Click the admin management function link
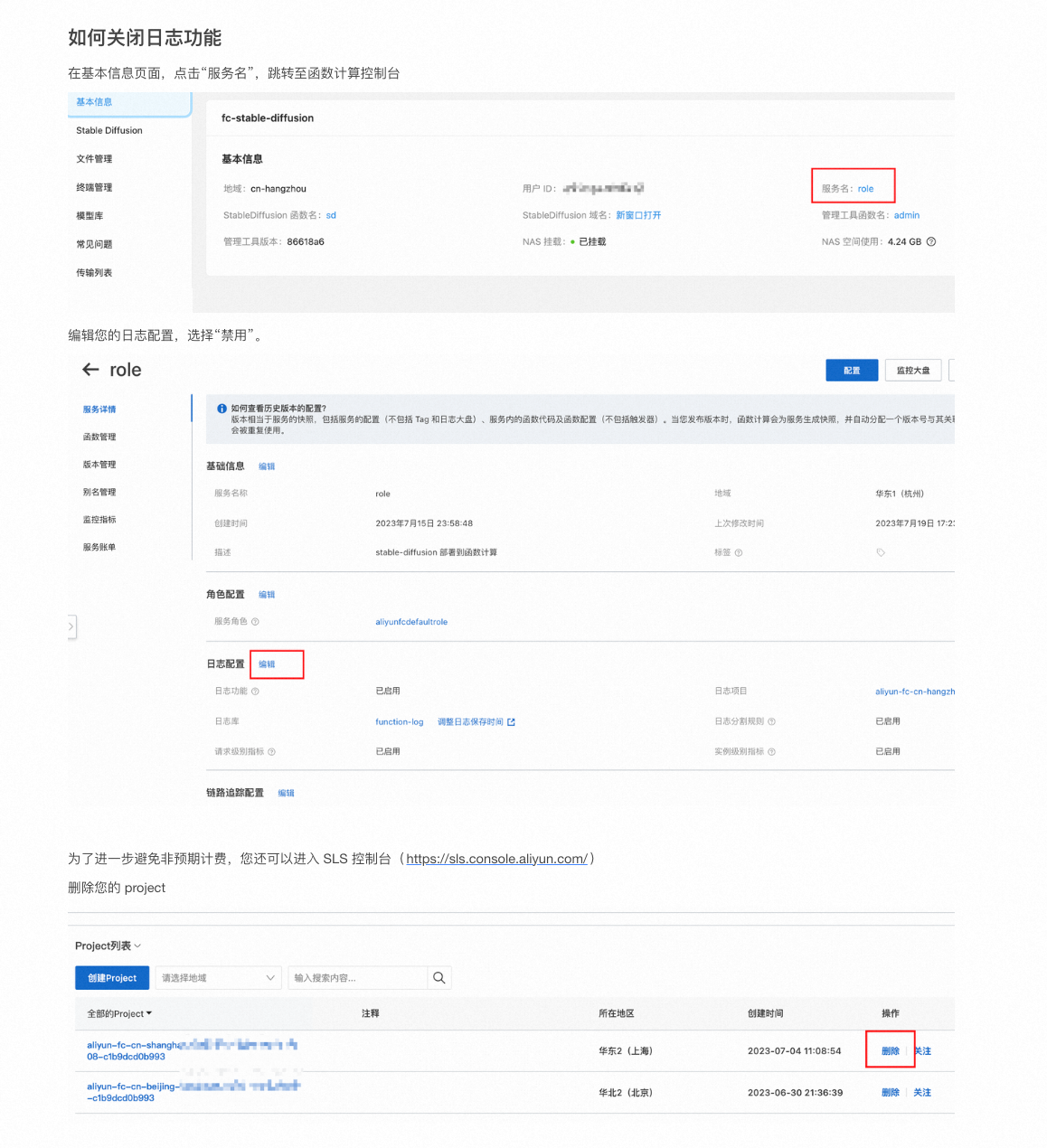Screen dimensions: 1047x1148 (907, 215)
